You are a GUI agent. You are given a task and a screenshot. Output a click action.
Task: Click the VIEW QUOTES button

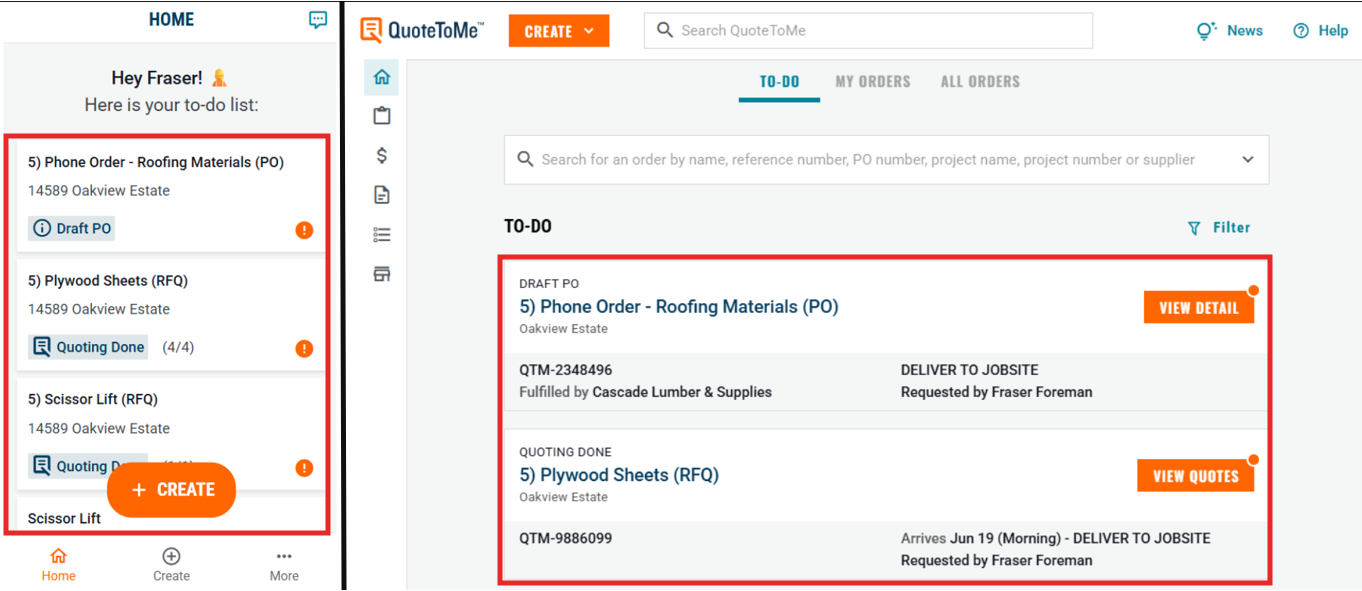tap(1196, 476)
